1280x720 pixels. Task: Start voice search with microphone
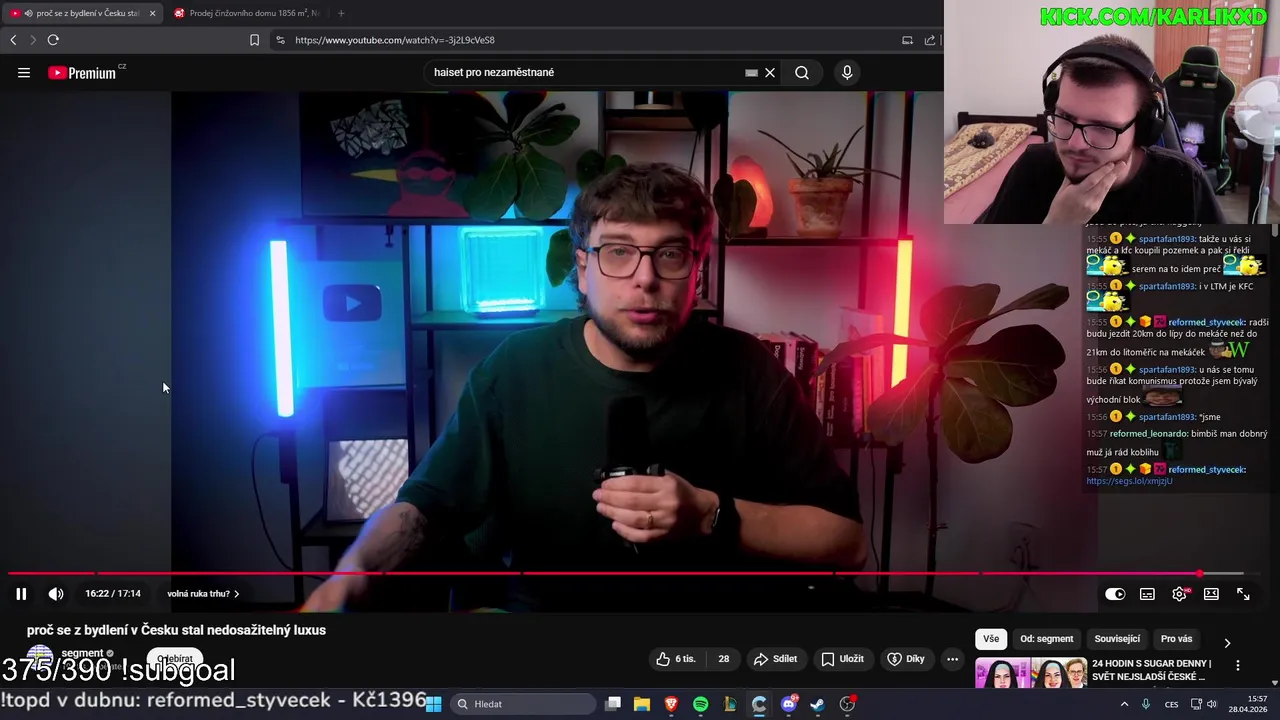click(x=847, y=72)
